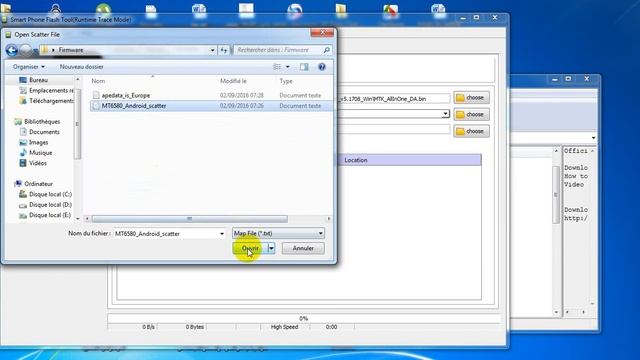Click the second choose button
The image size is (640, 360).
(x=471, y=114)
